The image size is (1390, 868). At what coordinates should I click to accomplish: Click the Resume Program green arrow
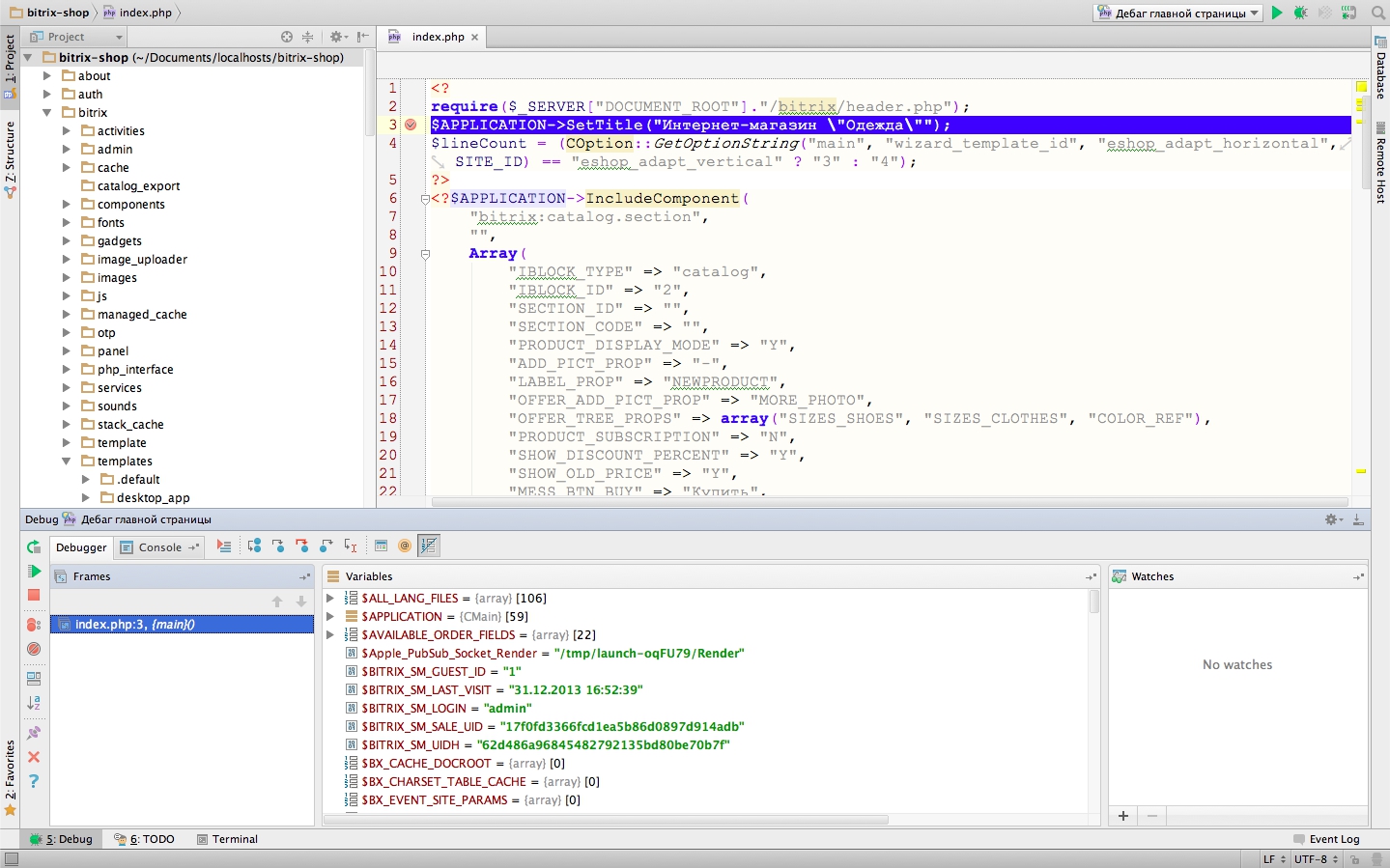pos(34,572)
